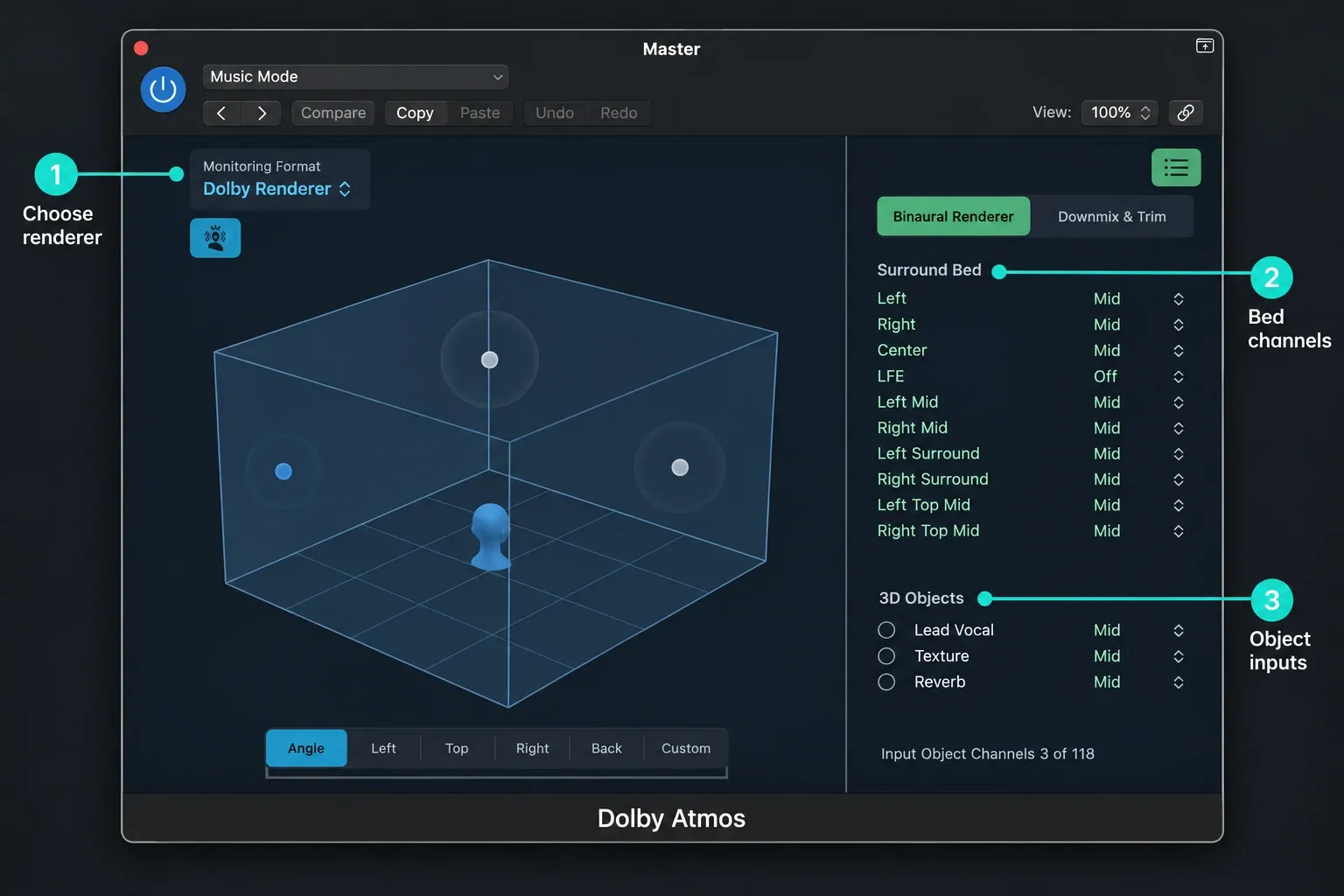Viewport: 1344px width, 896px height.
Task: Click the blue object dot in 3D view
Action: point(283,472)
